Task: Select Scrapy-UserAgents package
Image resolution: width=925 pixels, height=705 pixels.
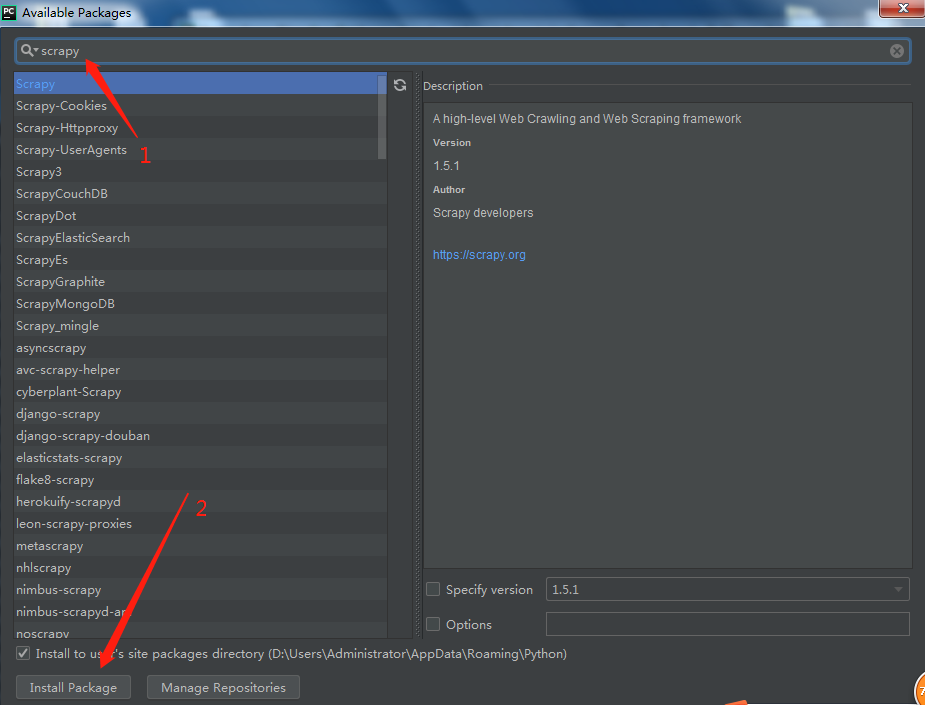Action: [x=200, y=150]
